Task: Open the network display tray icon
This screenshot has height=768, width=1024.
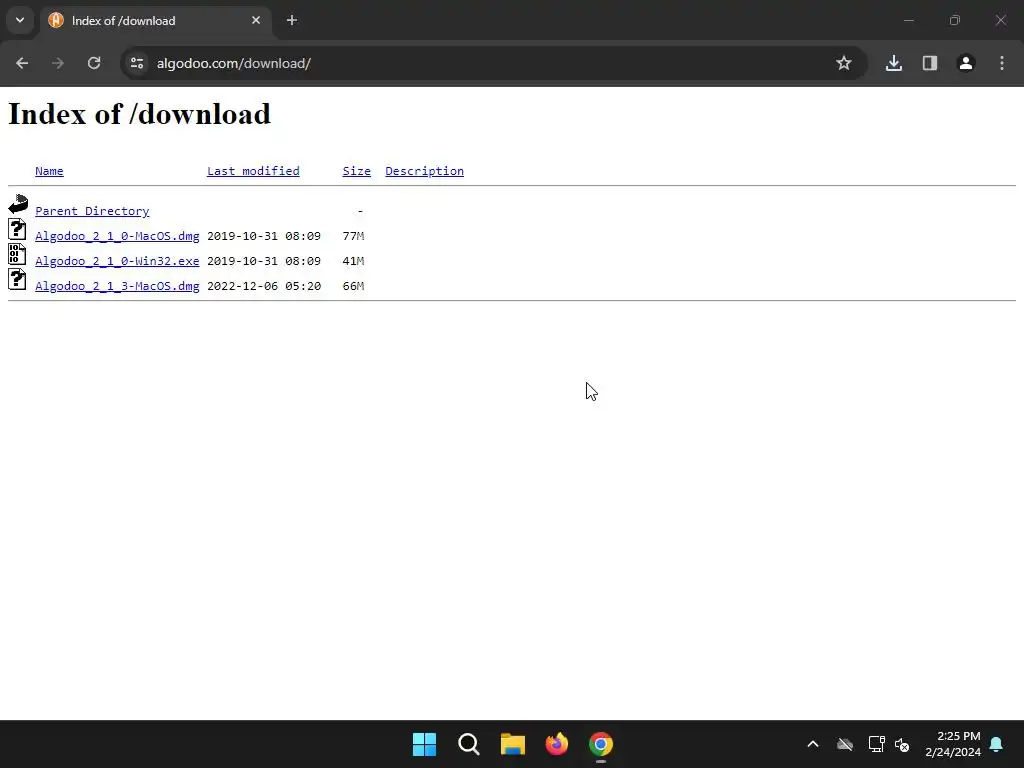Action: [876, 744]
